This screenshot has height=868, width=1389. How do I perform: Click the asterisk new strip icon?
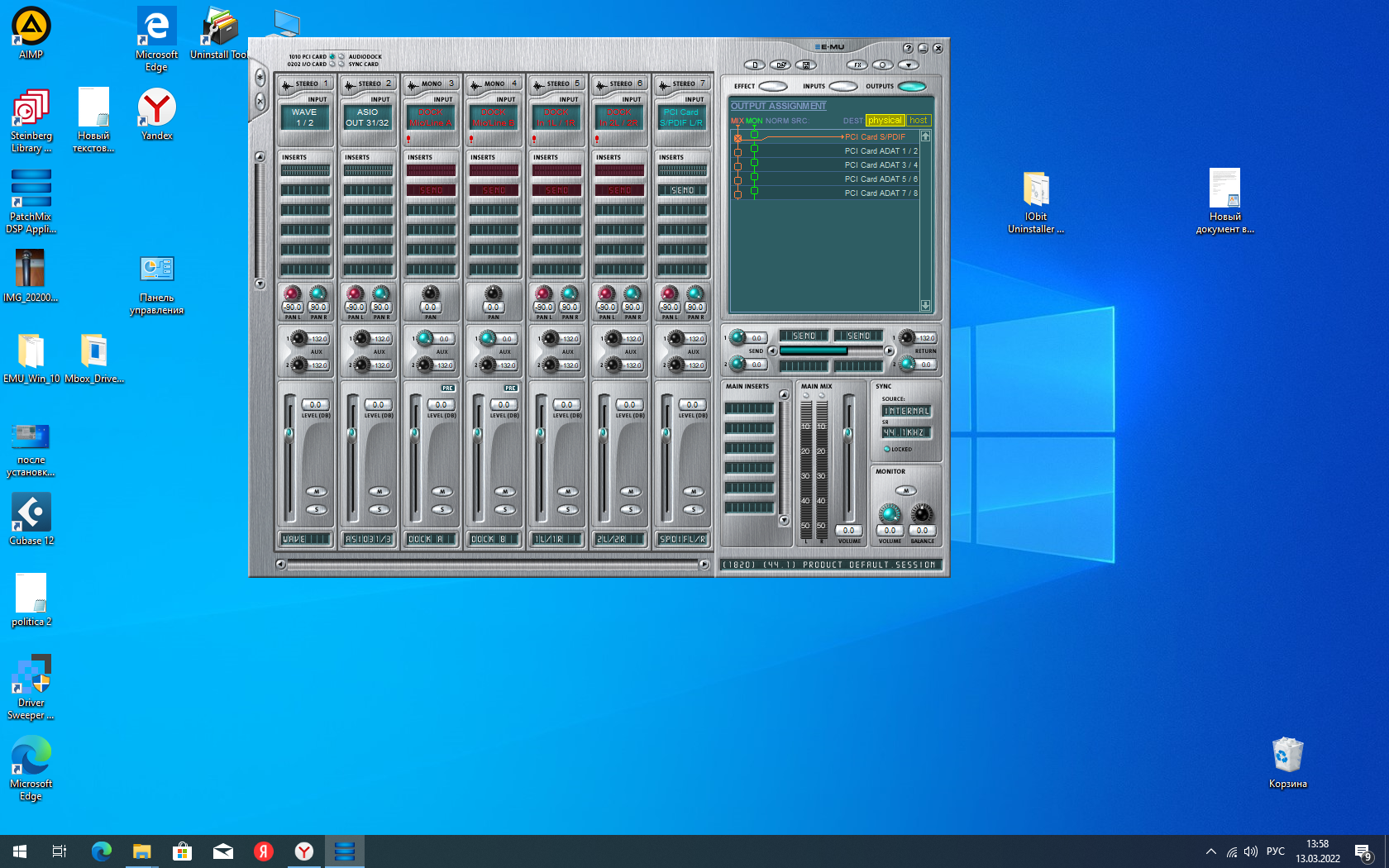[x=260, y=78]
